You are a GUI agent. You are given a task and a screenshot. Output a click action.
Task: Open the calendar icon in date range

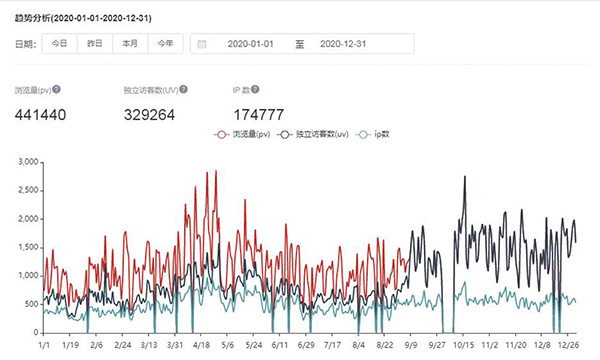pos(202,44)
